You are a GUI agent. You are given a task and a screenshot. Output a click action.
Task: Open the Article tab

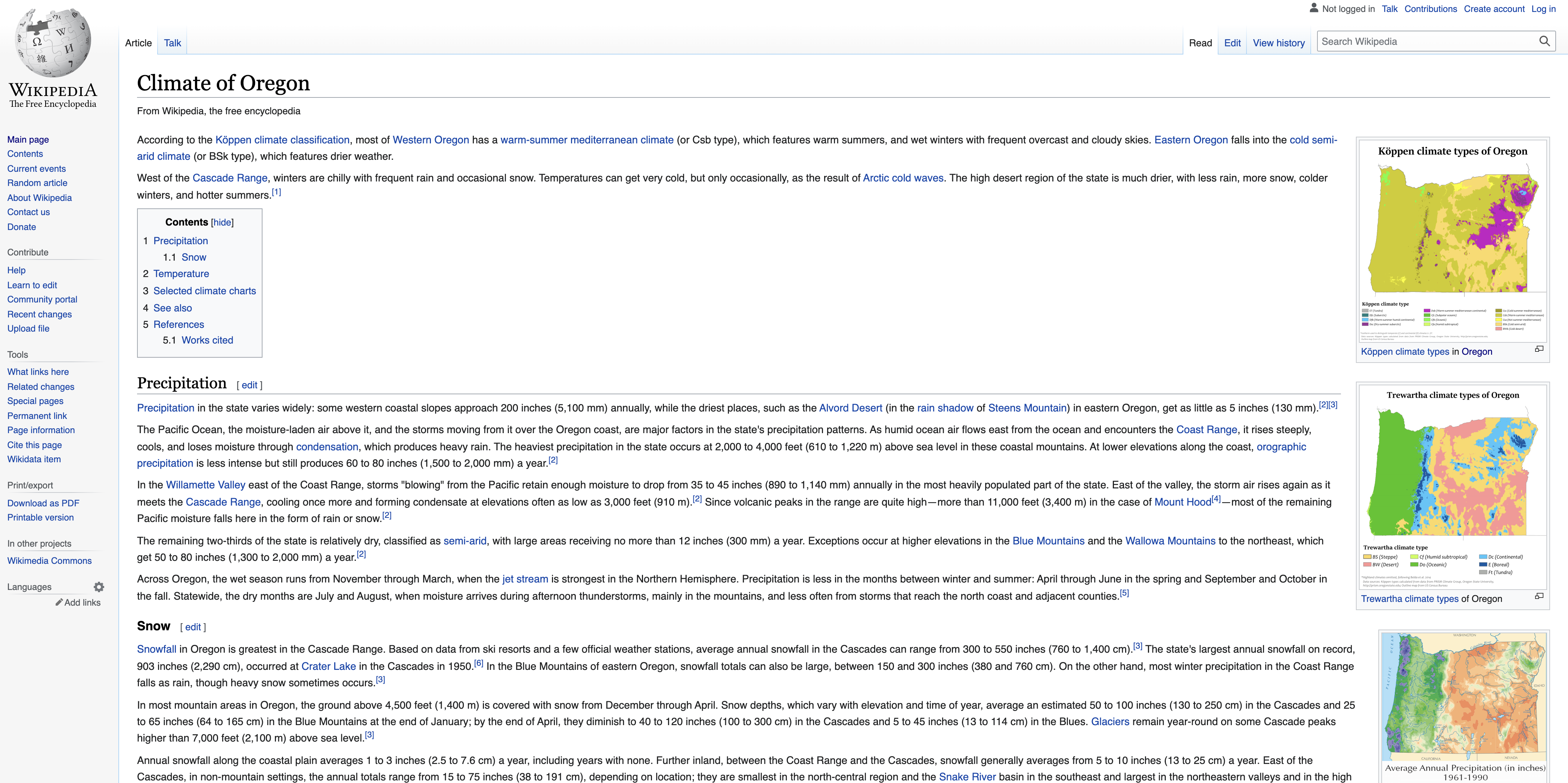pyautogui.click(x=138, y=43)
